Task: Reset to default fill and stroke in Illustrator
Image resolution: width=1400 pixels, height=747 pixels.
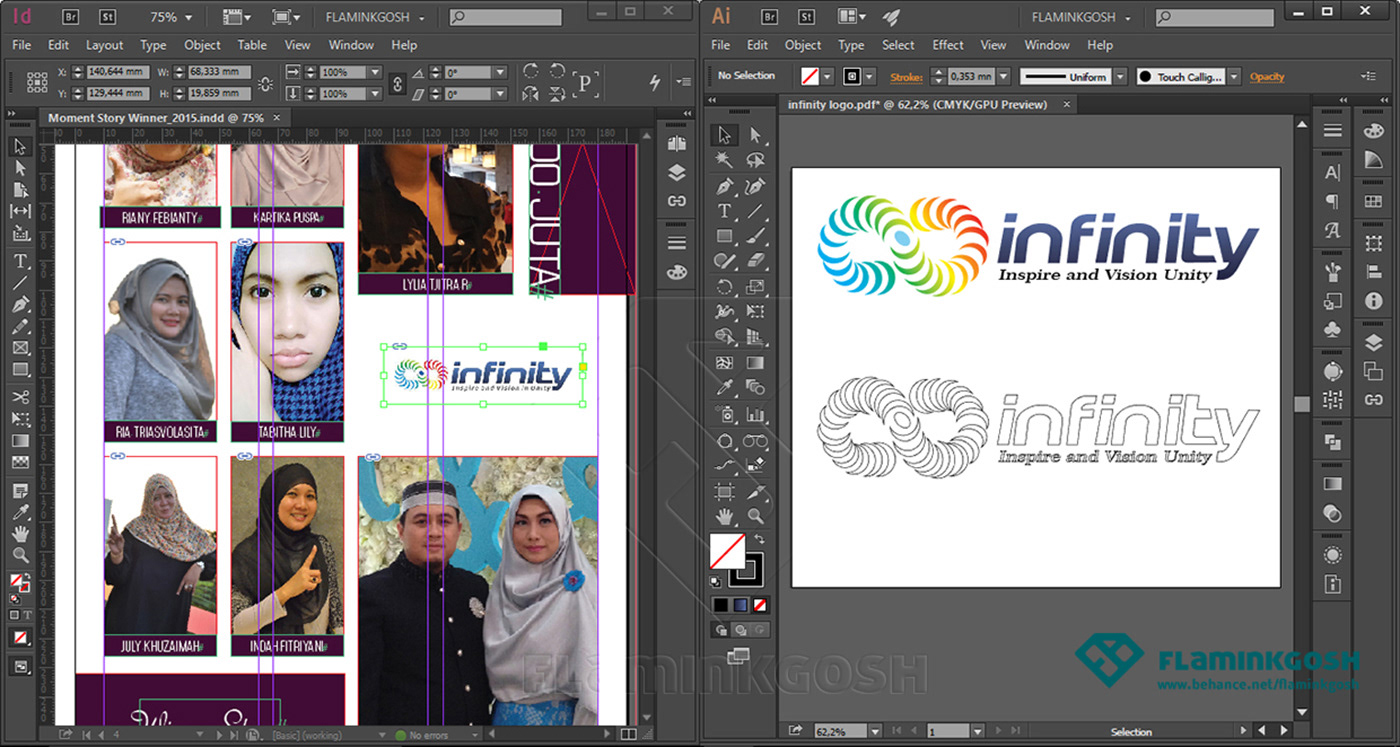Action: [716, 581]
